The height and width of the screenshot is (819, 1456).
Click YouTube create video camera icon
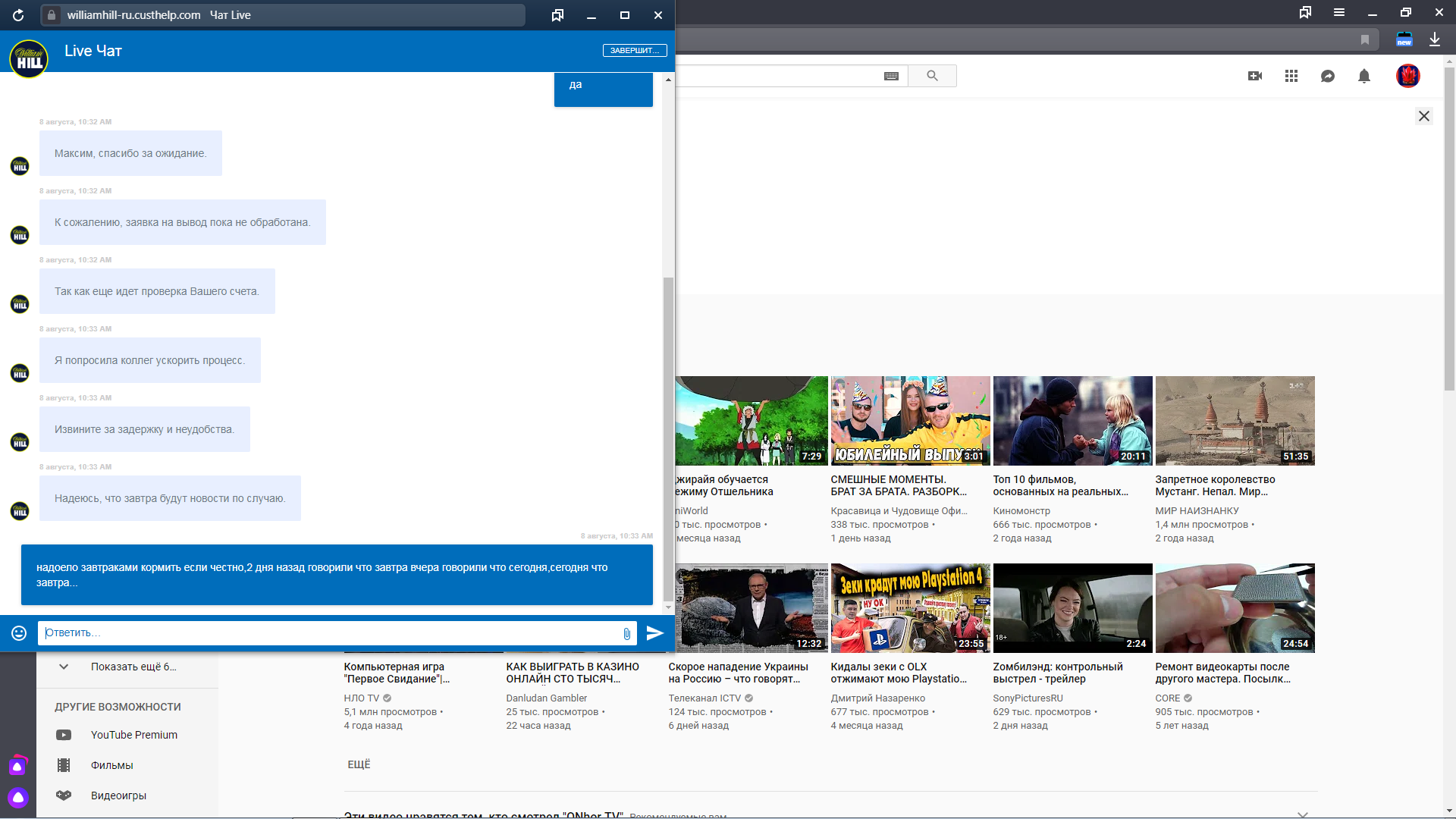point(1255,76)
